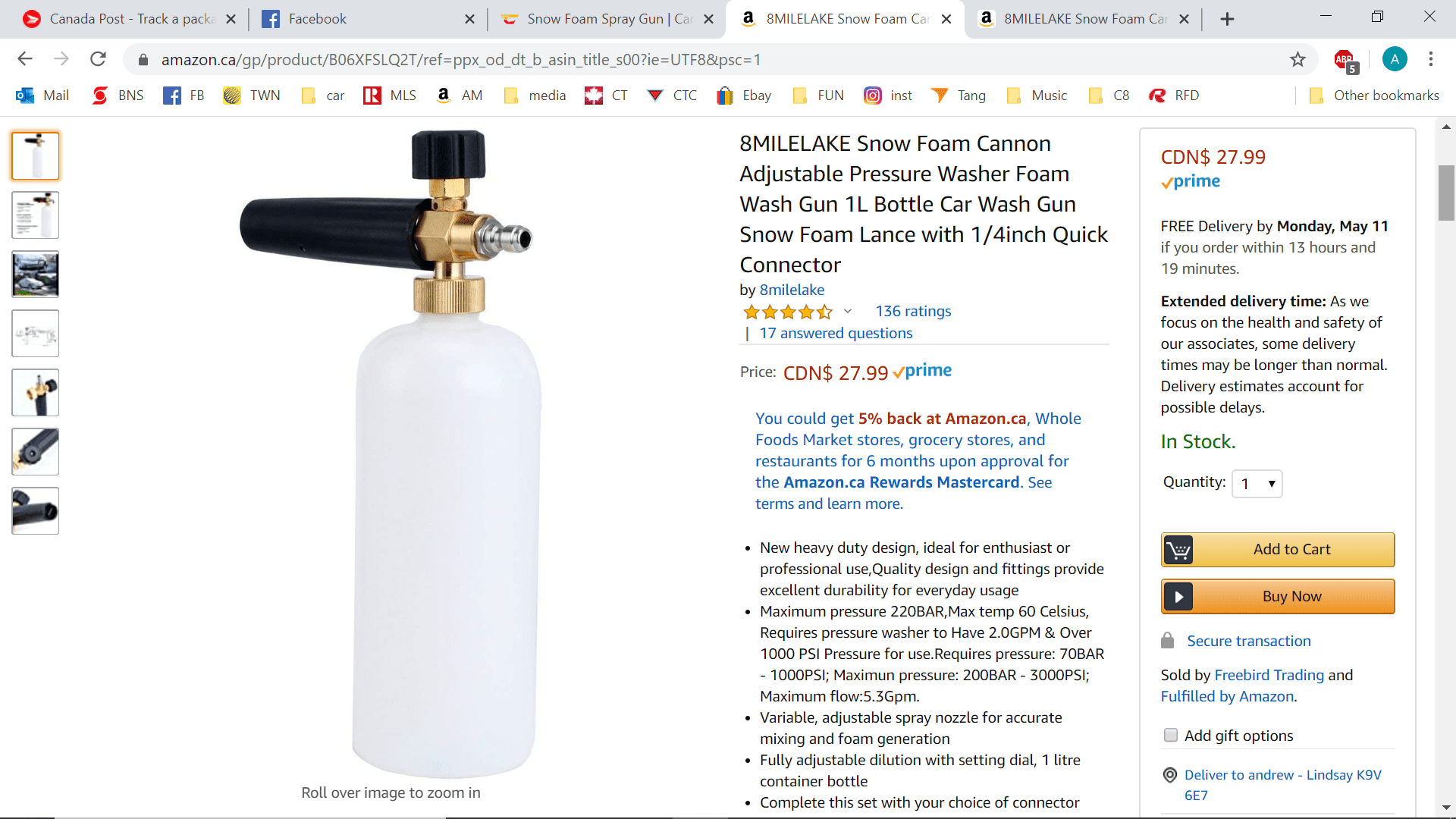Image resolution: width=1456 pixels, height=819 pixels.
Task: Select the third product thumbnail with car
Action: [36, 275]
